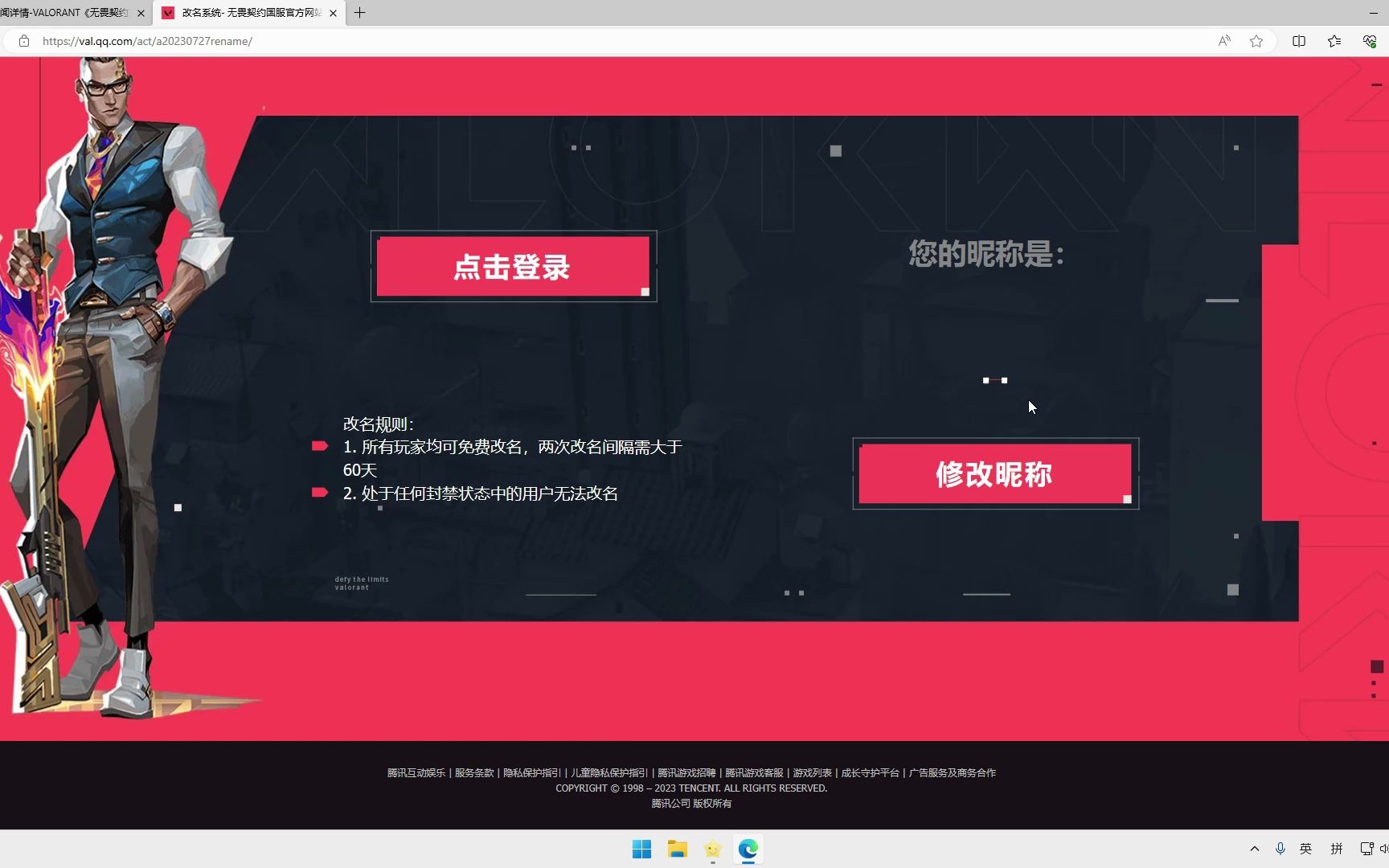Image resolution: width=1389 pixels, height=868 pixels.
Task: Toggle split screen view icon
Action: coord(1299,41)
